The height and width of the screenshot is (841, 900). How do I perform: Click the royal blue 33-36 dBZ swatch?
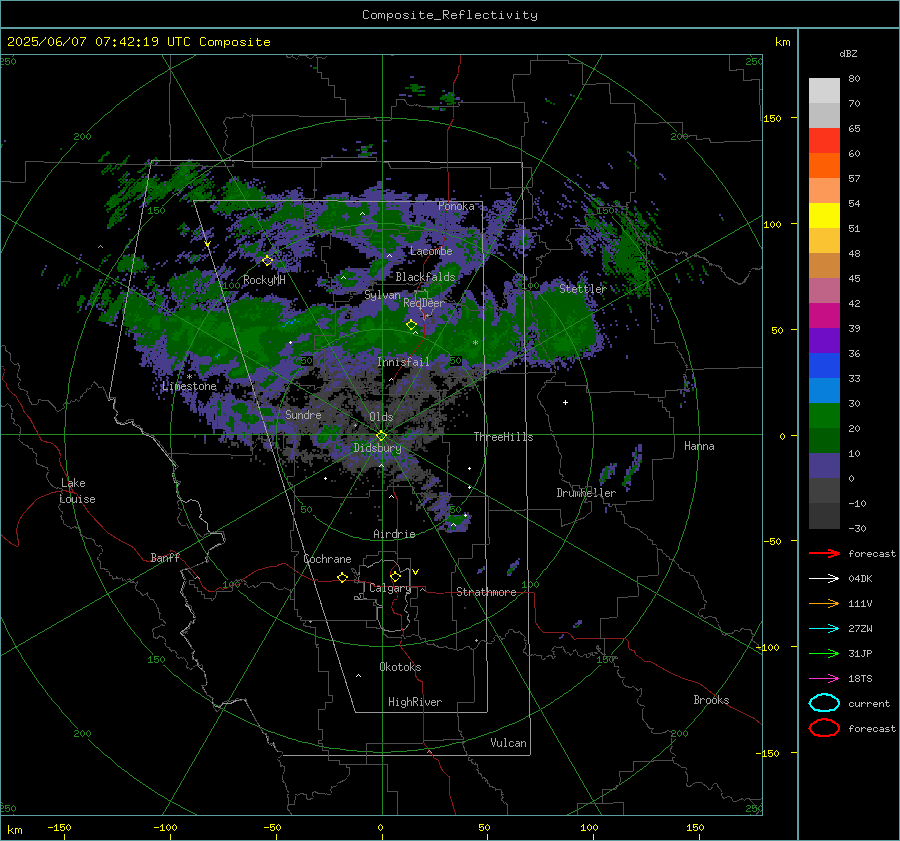click(x=824, y=366)
